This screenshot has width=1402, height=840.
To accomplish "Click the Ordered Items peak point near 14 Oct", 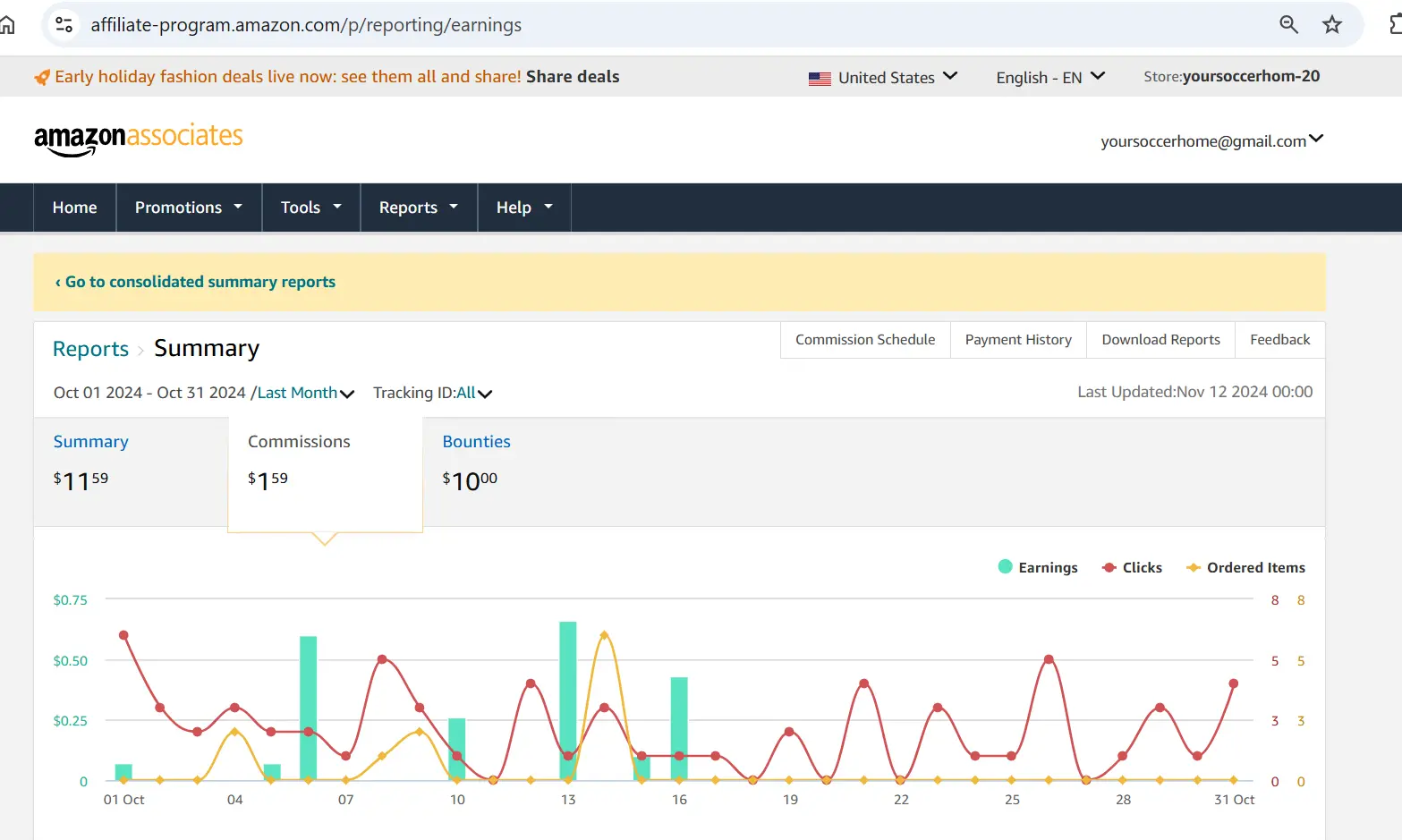I will pyautogui.click(x=604, y=635).
